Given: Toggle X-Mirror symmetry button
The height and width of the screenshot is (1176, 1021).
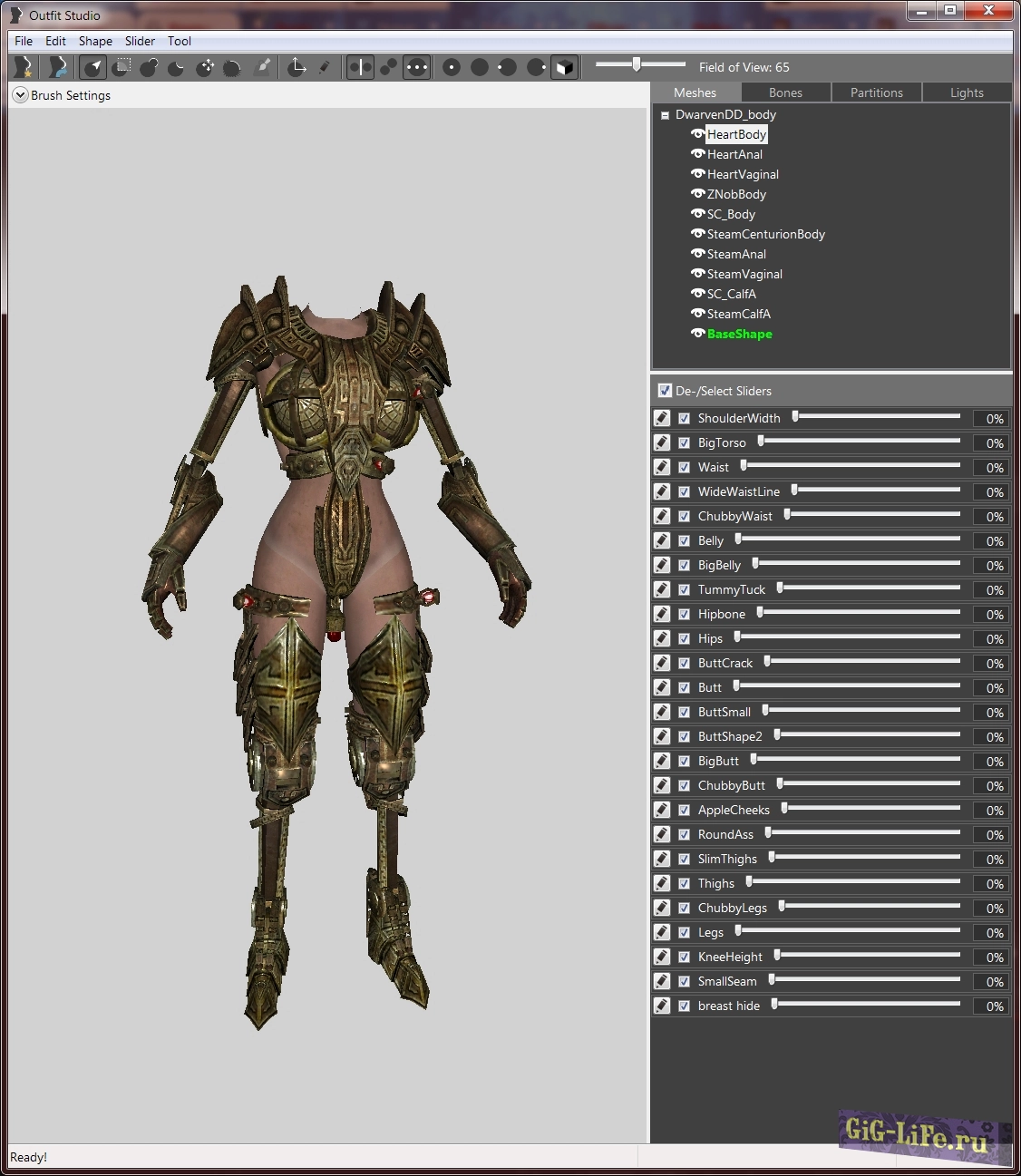Looking at the screenshot, I should tap(360, 67).
